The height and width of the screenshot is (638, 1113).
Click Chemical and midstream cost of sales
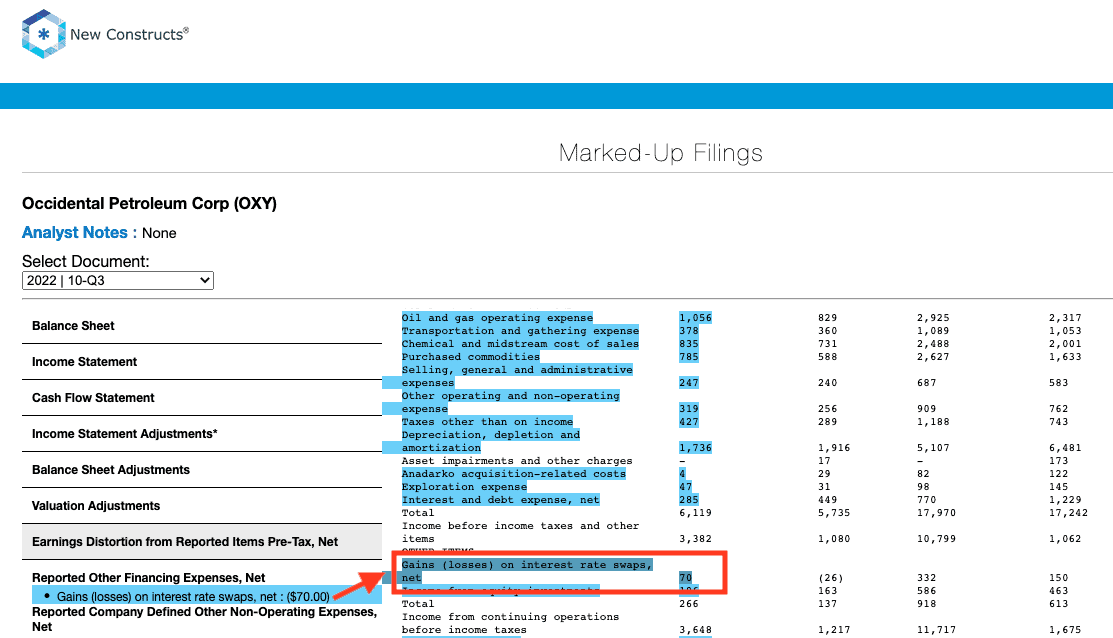pos(520,344)
